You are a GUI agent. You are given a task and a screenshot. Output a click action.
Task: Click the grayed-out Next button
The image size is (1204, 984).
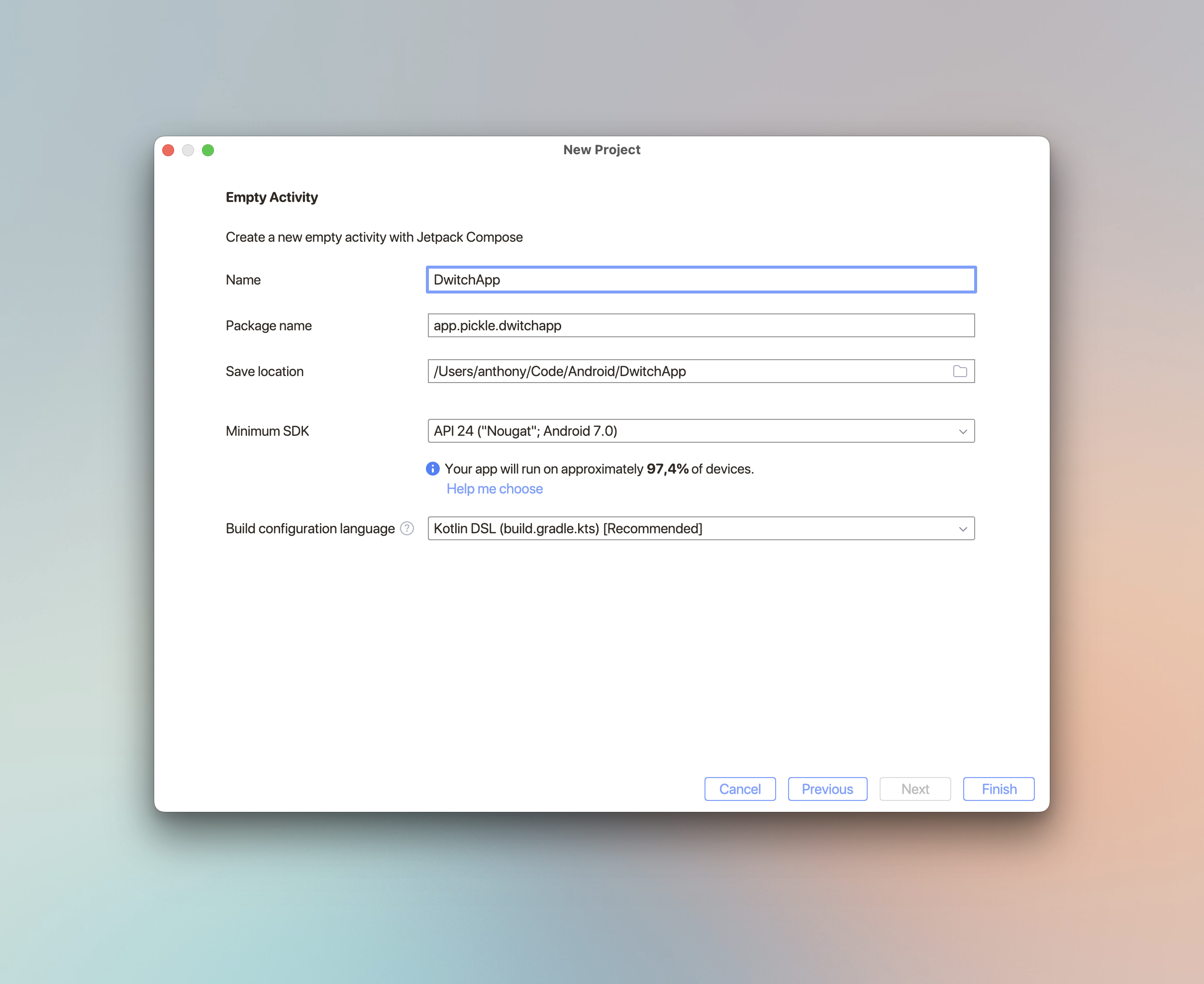tap(914, 789)
